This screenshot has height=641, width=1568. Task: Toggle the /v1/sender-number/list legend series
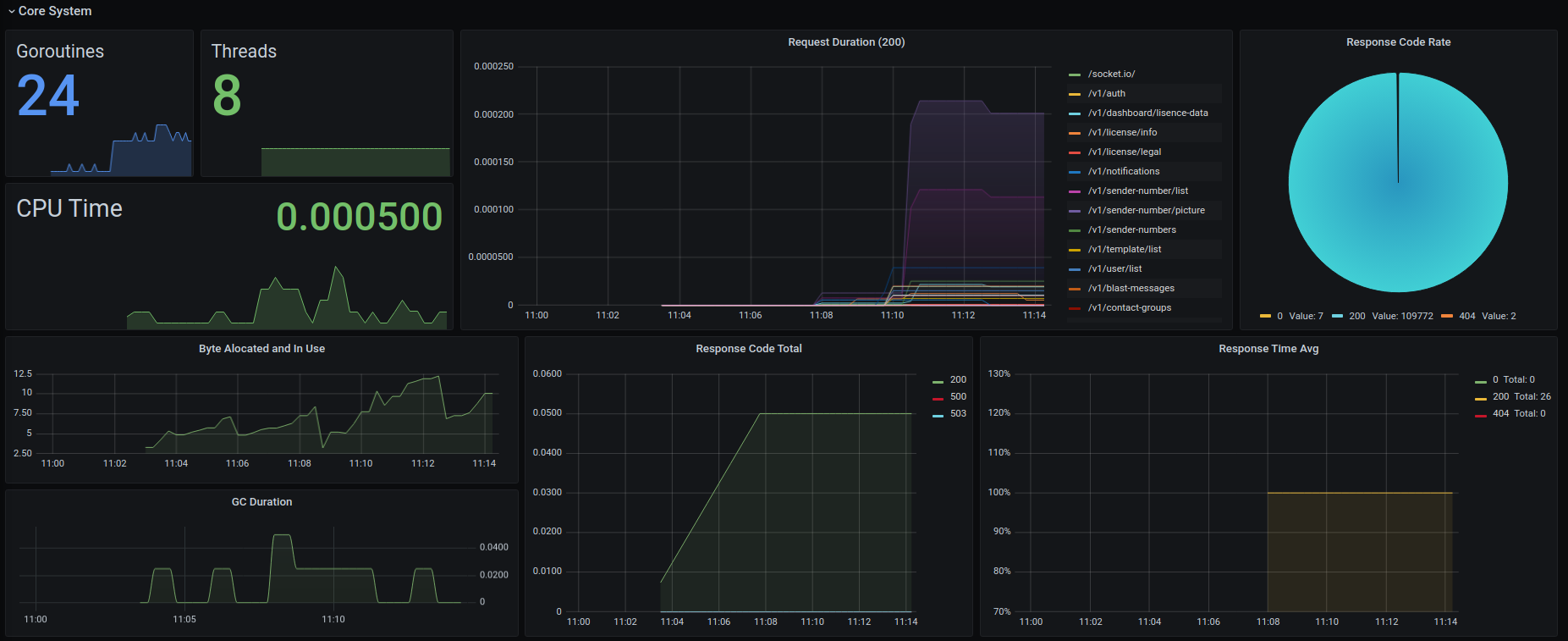1137,191
